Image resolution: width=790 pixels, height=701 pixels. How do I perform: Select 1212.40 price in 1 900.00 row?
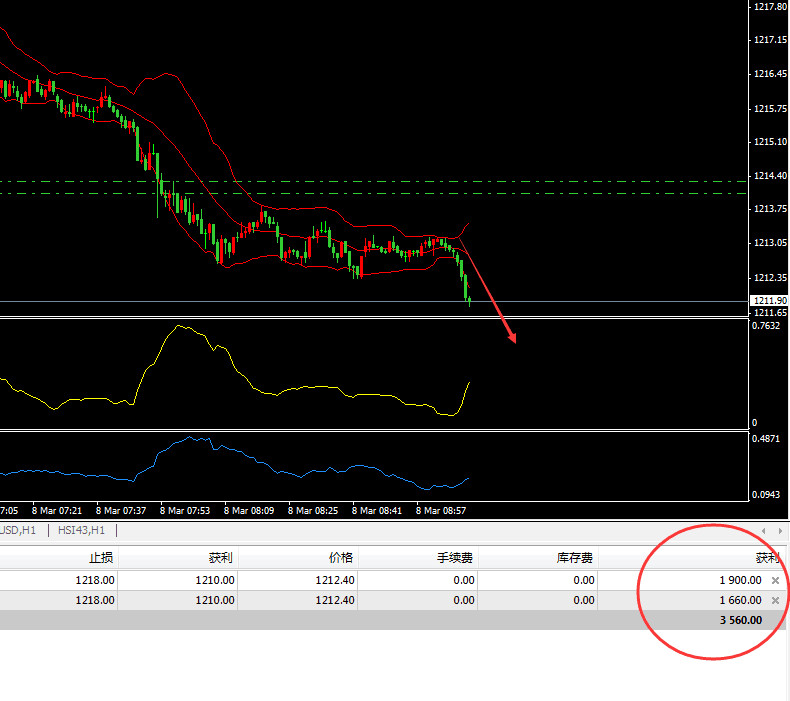pyautogui.click(x=335, y=581)
